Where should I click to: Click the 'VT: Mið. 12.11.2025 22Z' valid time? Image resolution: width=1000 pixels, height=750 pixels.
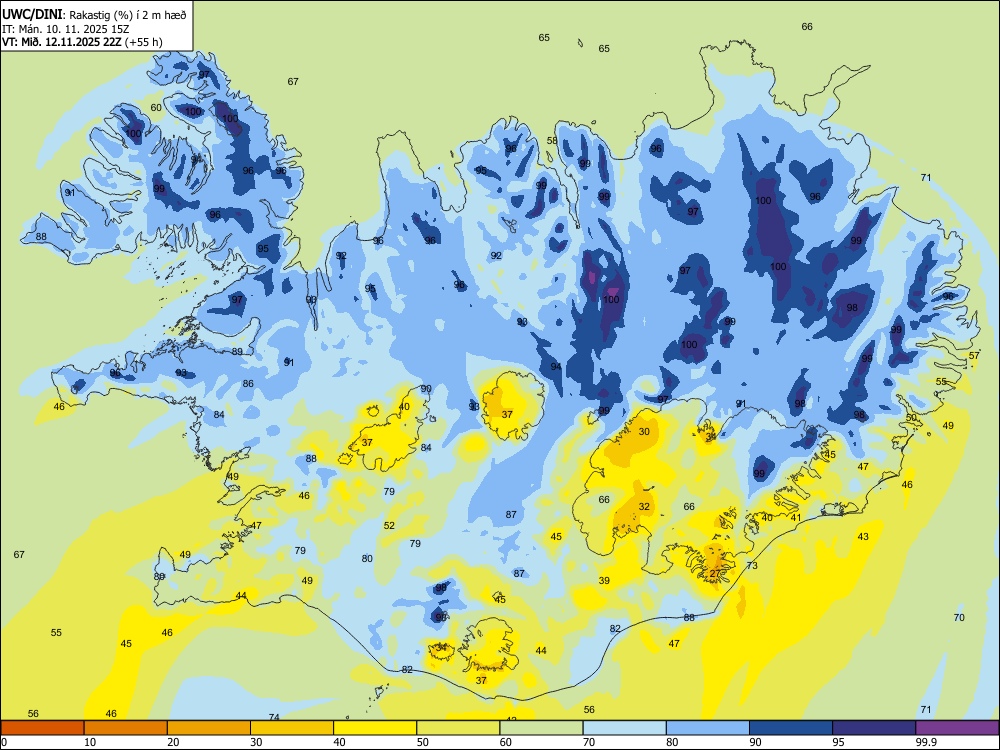pyautogui.click(x=62, y=42)
